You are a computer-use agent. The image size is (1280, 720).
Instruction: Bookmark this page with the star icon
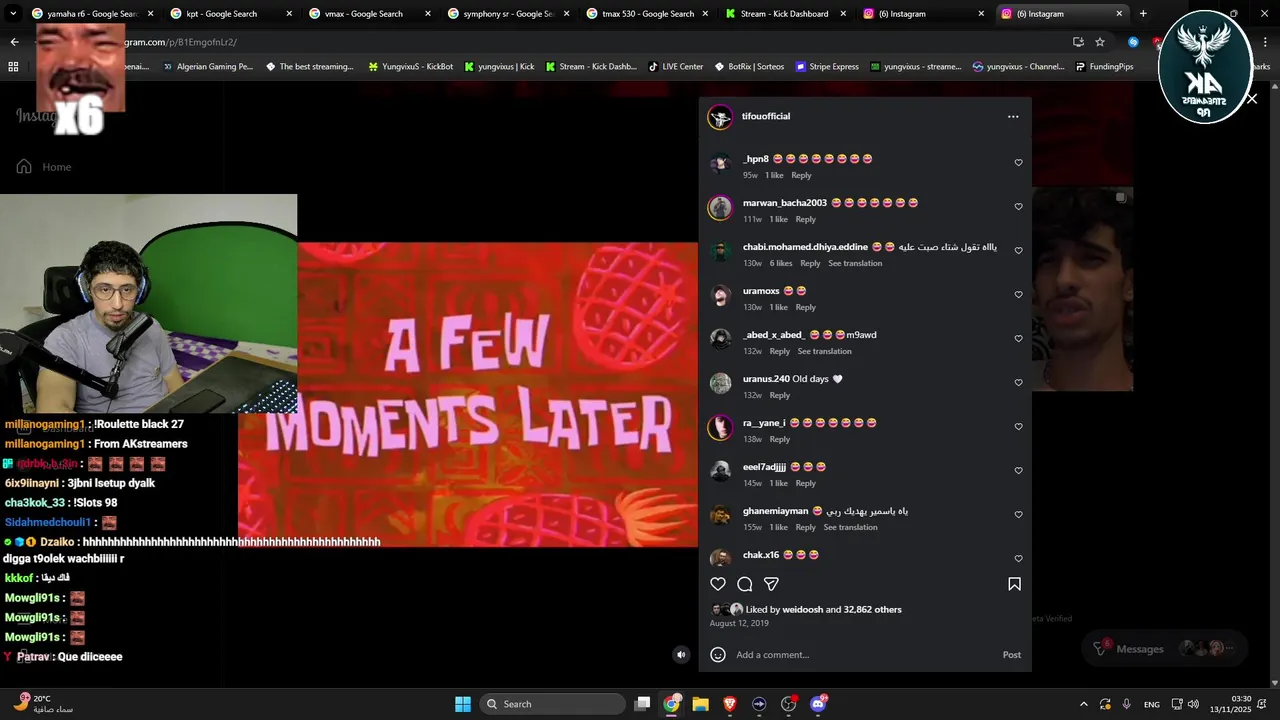[1100, 42]
